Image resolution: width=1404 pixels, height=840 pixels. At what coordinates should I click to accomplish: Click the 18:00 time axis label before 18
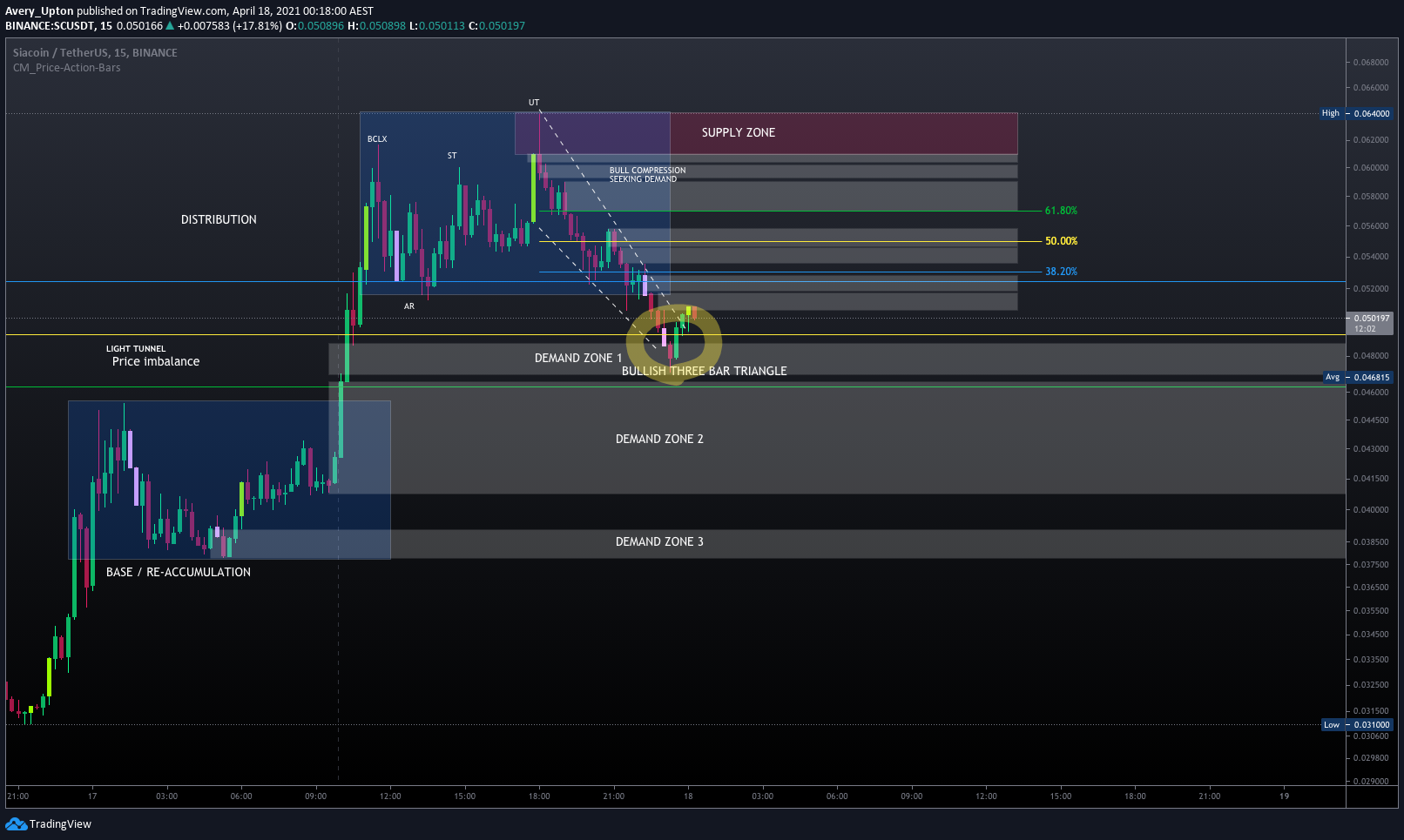pyautogui.click(x=539, y=796)
